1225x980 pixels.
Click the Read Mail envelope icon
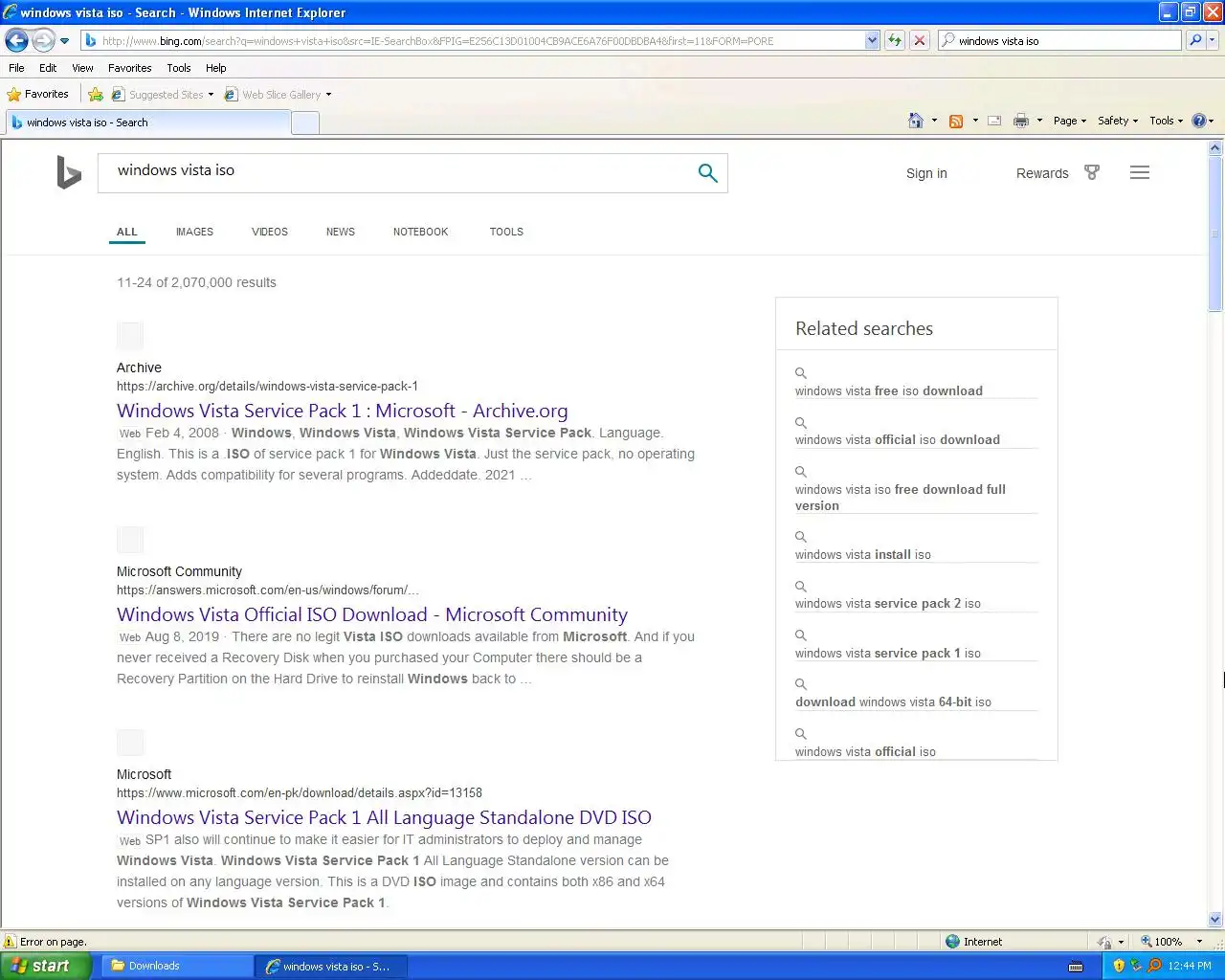(994, 121)
